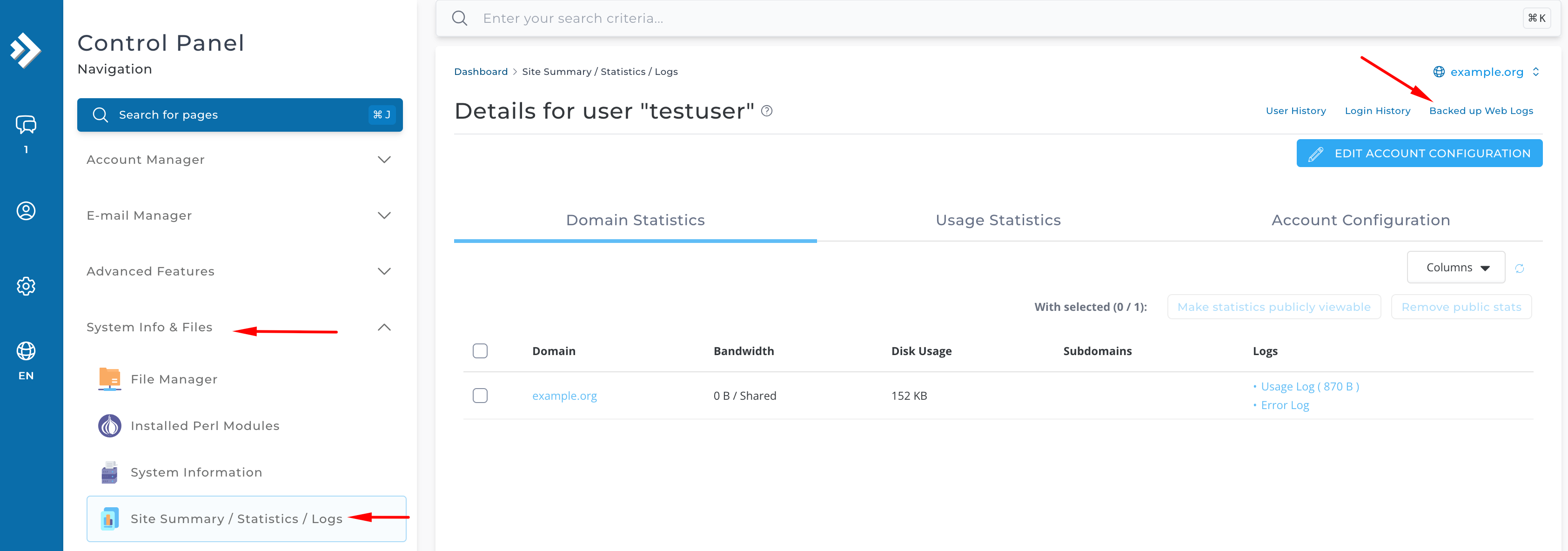Click the DirectAdmin logo icon

click(x=26, y=51)
